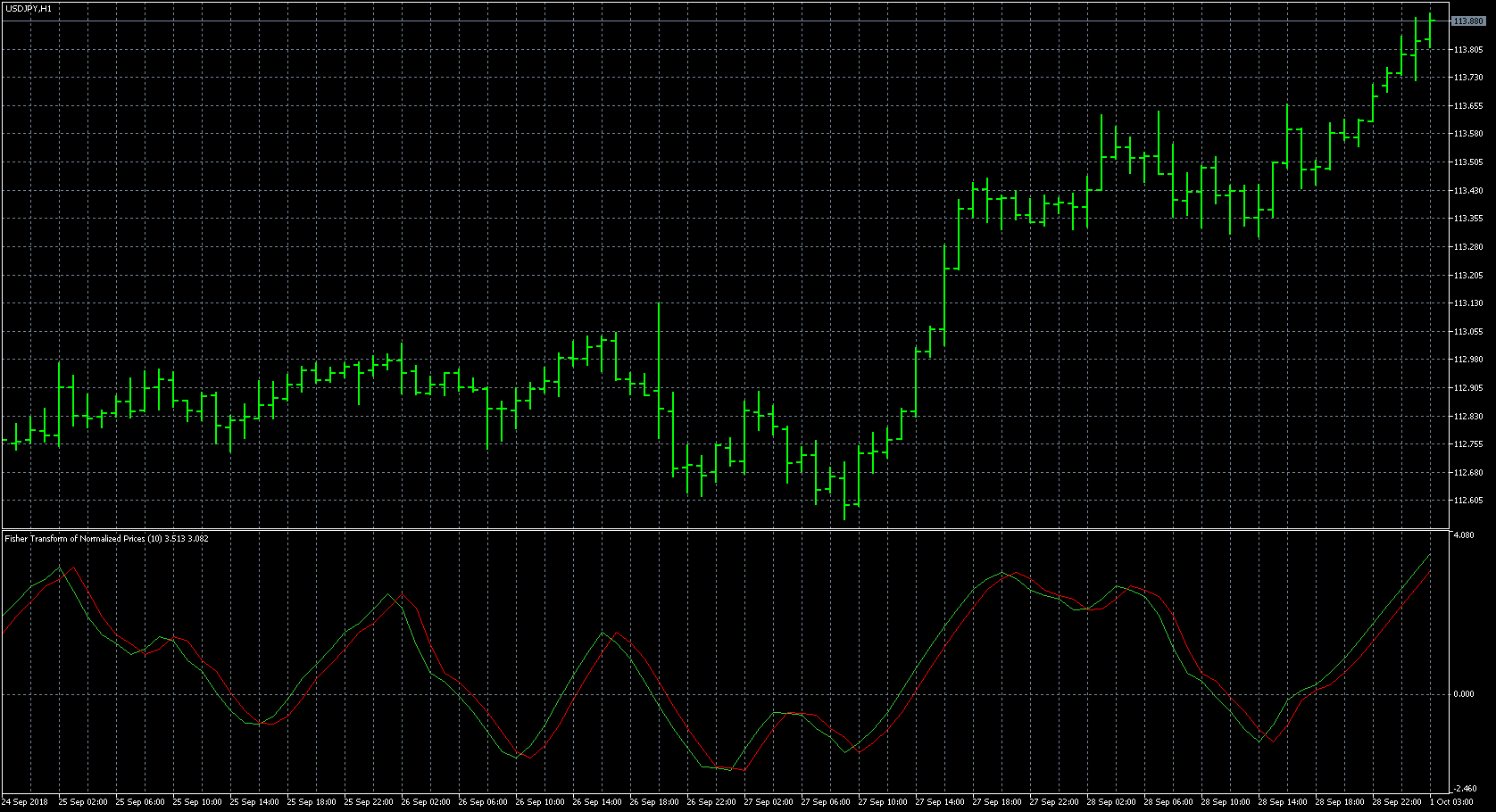1496x812 pixels.
Task: Pick the 113.580 price scale label
Action: coord(1469,134)
